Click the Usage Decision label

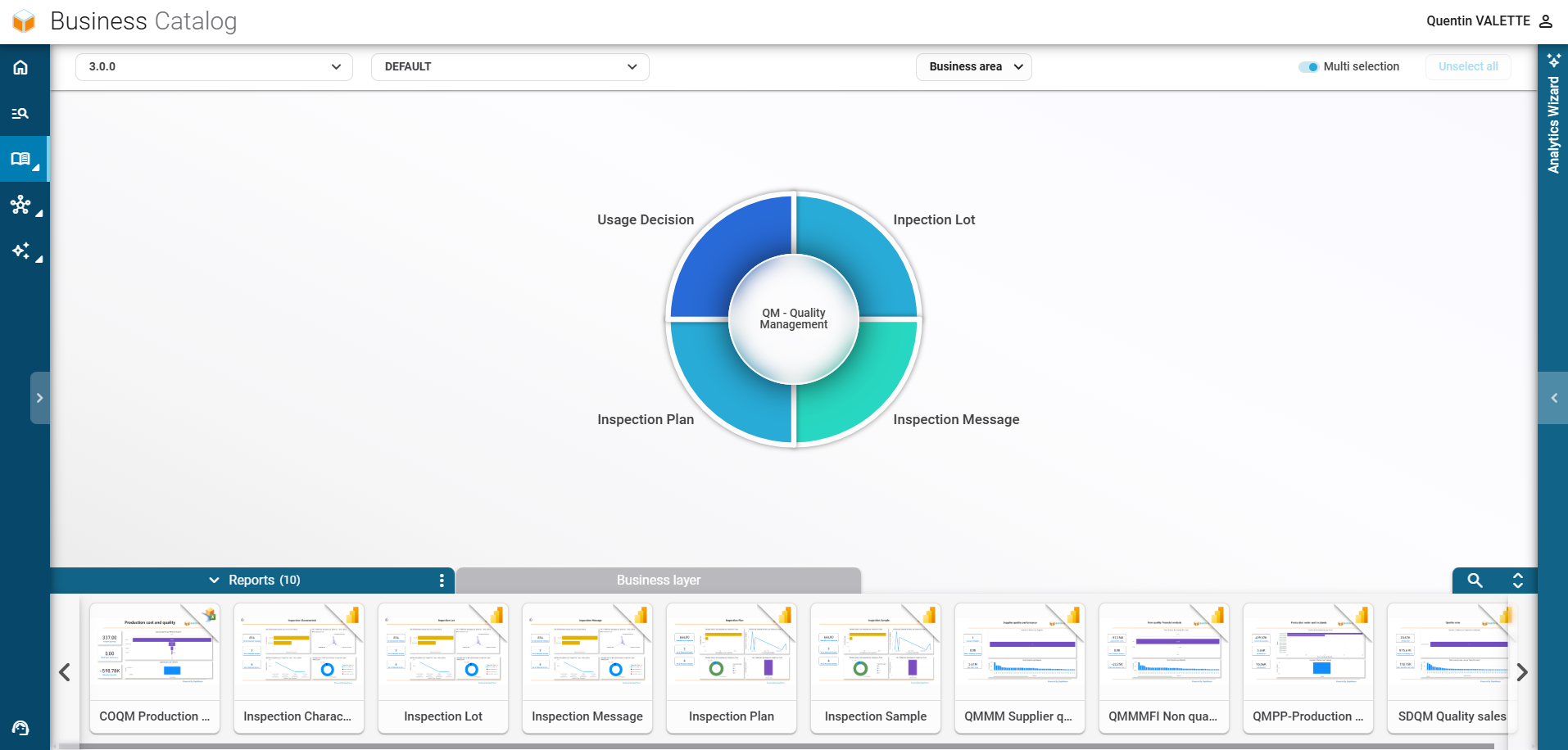point(646,219)
